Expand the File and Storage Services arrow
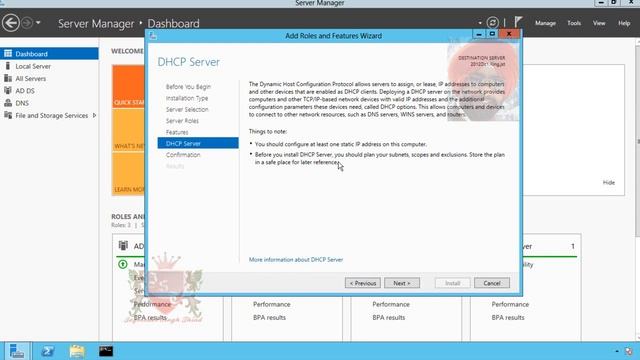The width and height of the screenshot is (640, 360). point(94,116)
